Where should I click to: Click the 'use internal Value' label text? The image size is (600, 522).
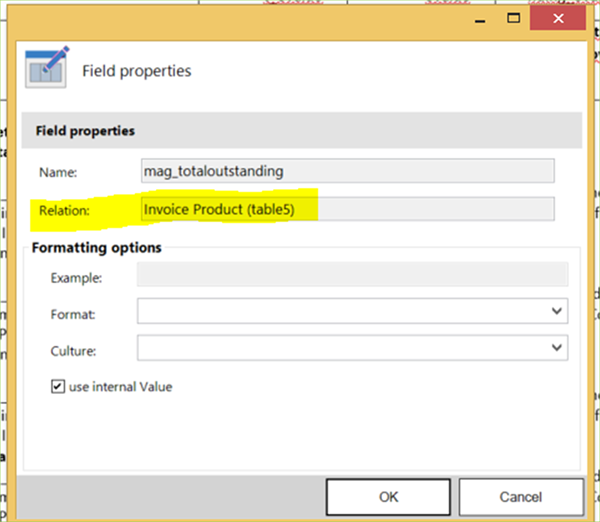point(120,386)
